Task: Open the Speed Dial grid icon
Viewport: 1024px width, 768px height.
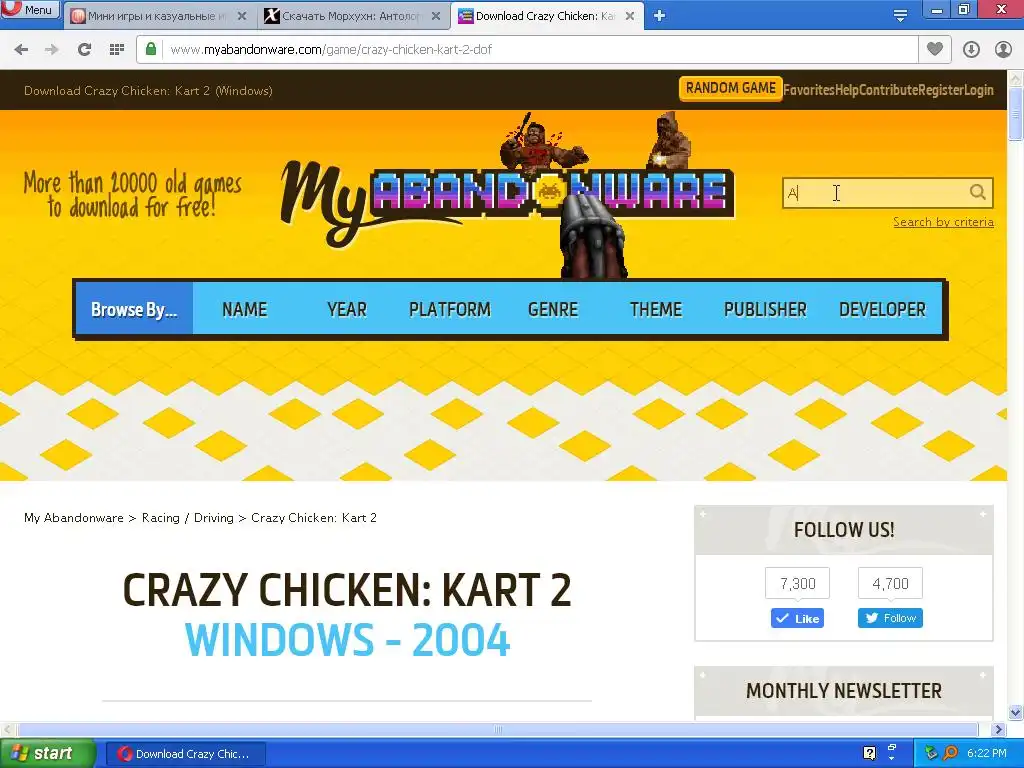Action: pyautogui.click(x=117, y=50)
